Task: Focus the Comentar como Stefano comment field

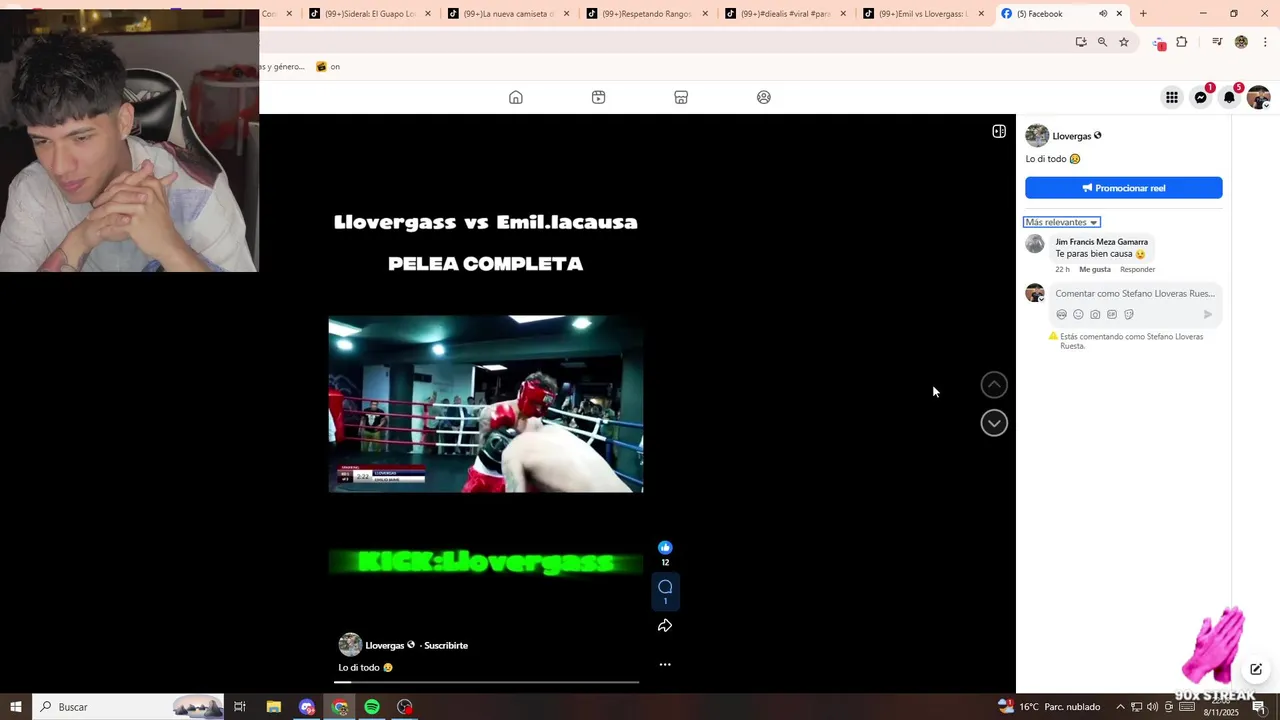Action: coord(1135,294)
